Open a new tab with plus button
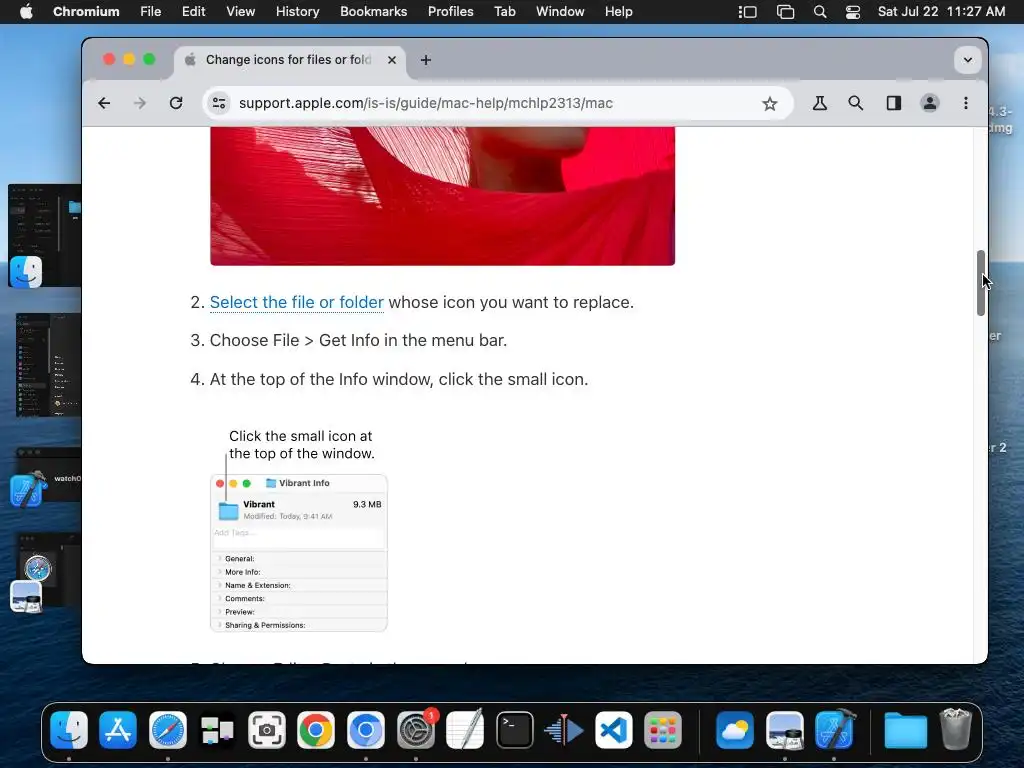 426,60
